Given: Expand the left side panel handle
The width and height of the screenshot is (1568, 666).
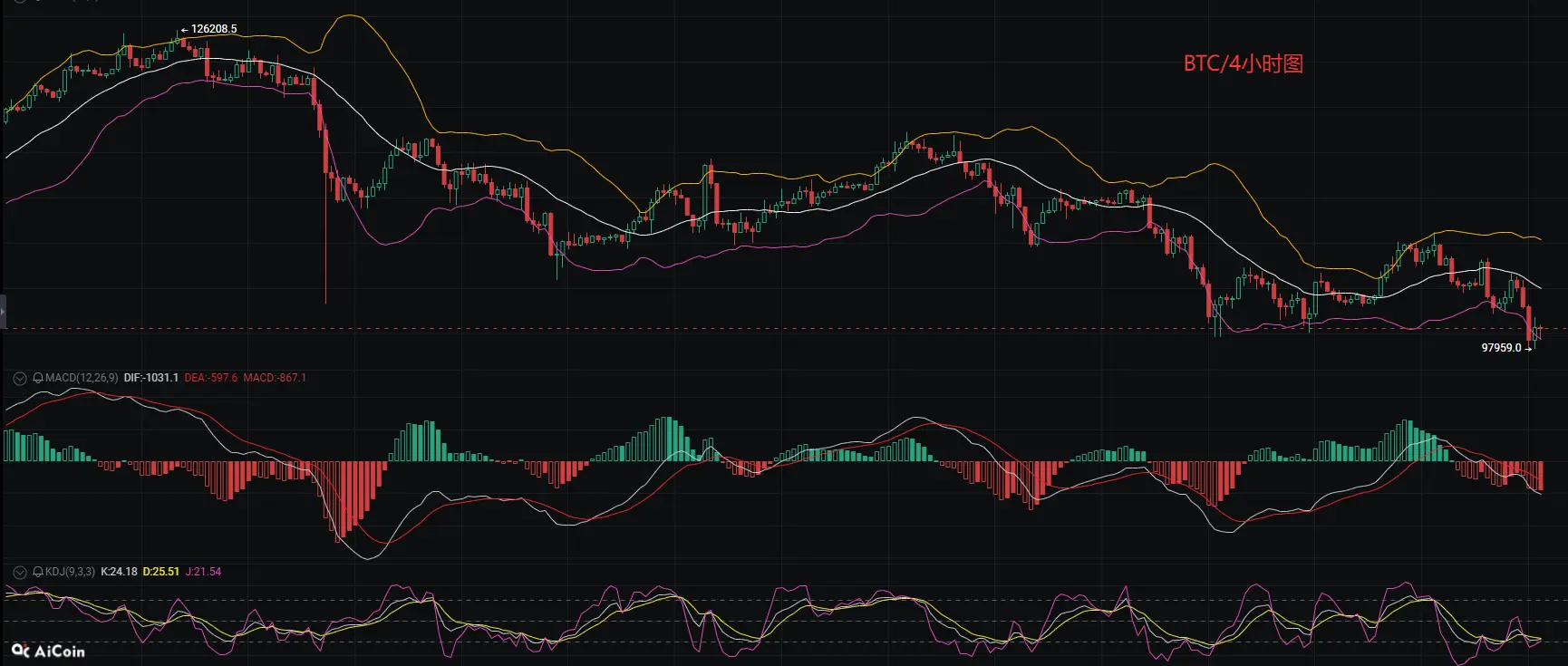Looking at the screenshot, I should [x=3, y=311].
